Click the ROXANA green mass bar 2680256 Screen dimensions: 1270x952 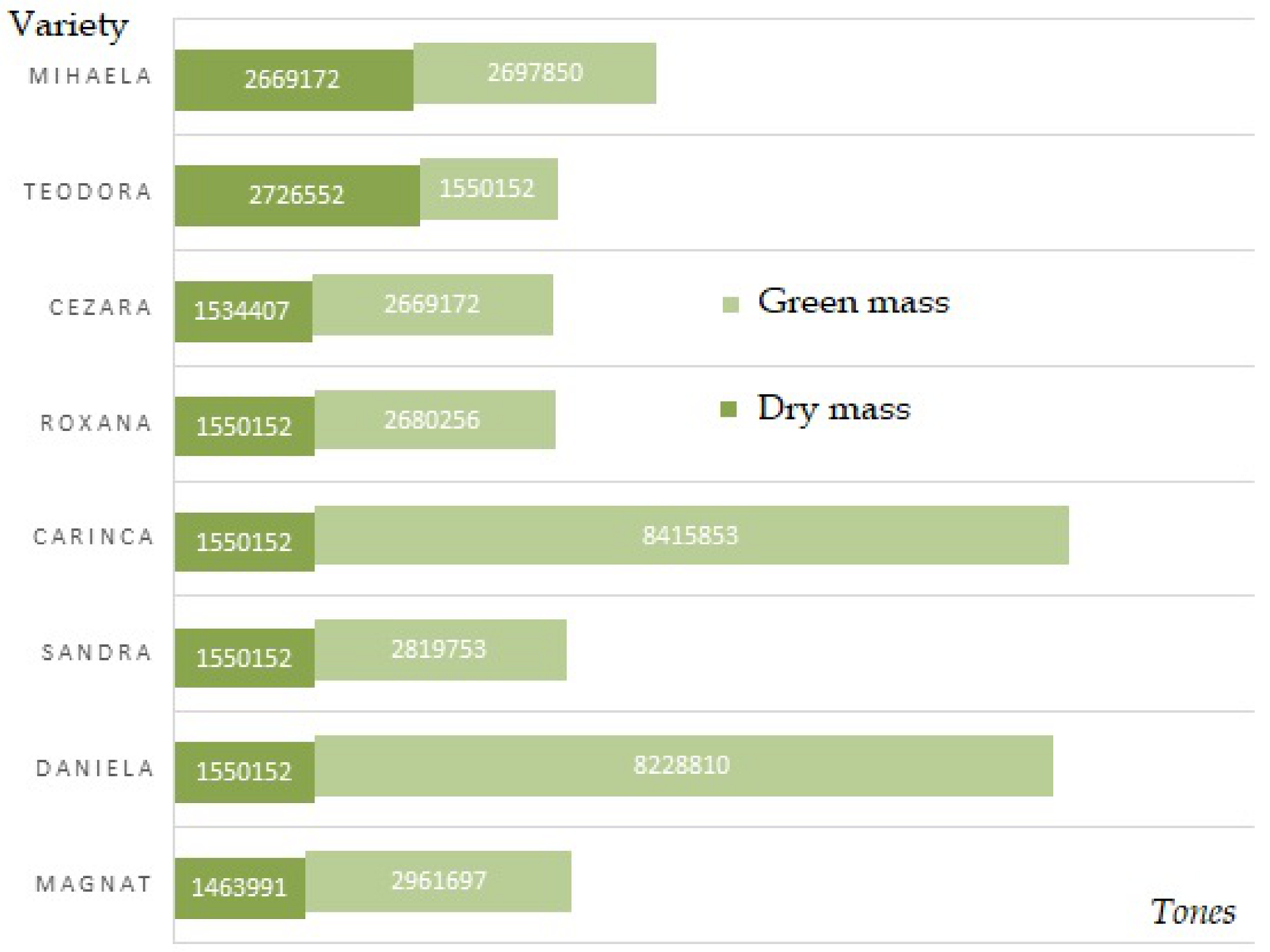pos(435,420)
